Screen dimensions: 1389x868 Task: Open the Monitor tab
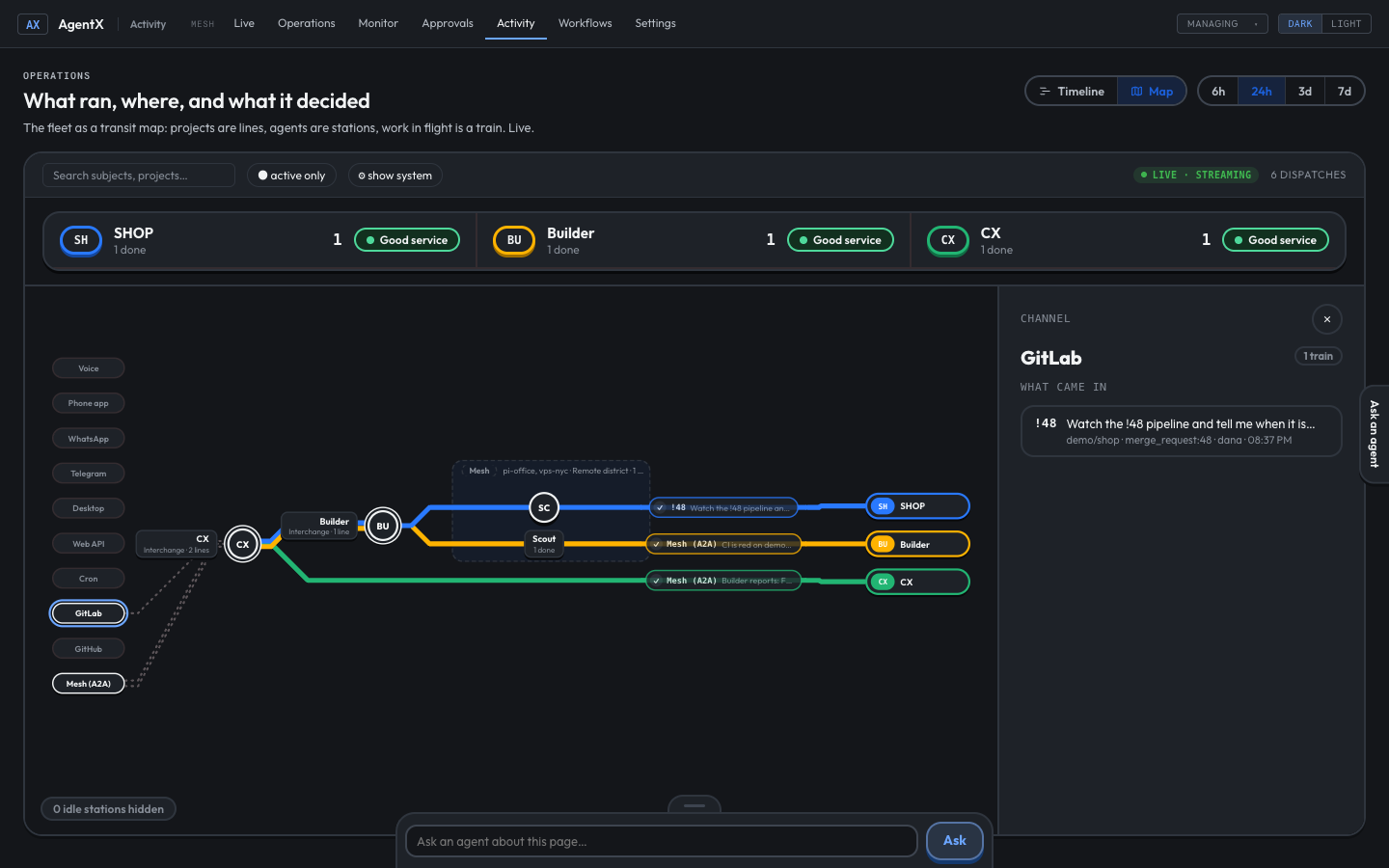[378, 23]
